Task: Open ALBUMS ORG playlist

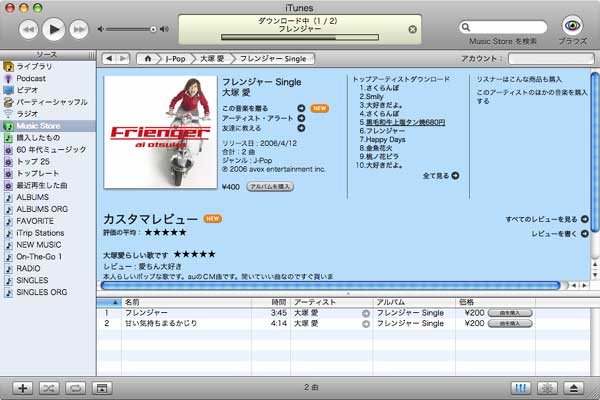Action: pos(48,209)
